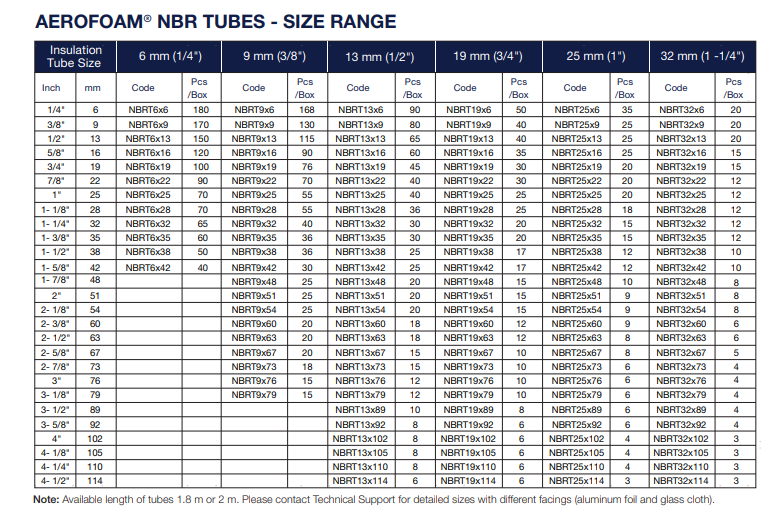Click code cell NBRT6x22

(x=148, y=181)
